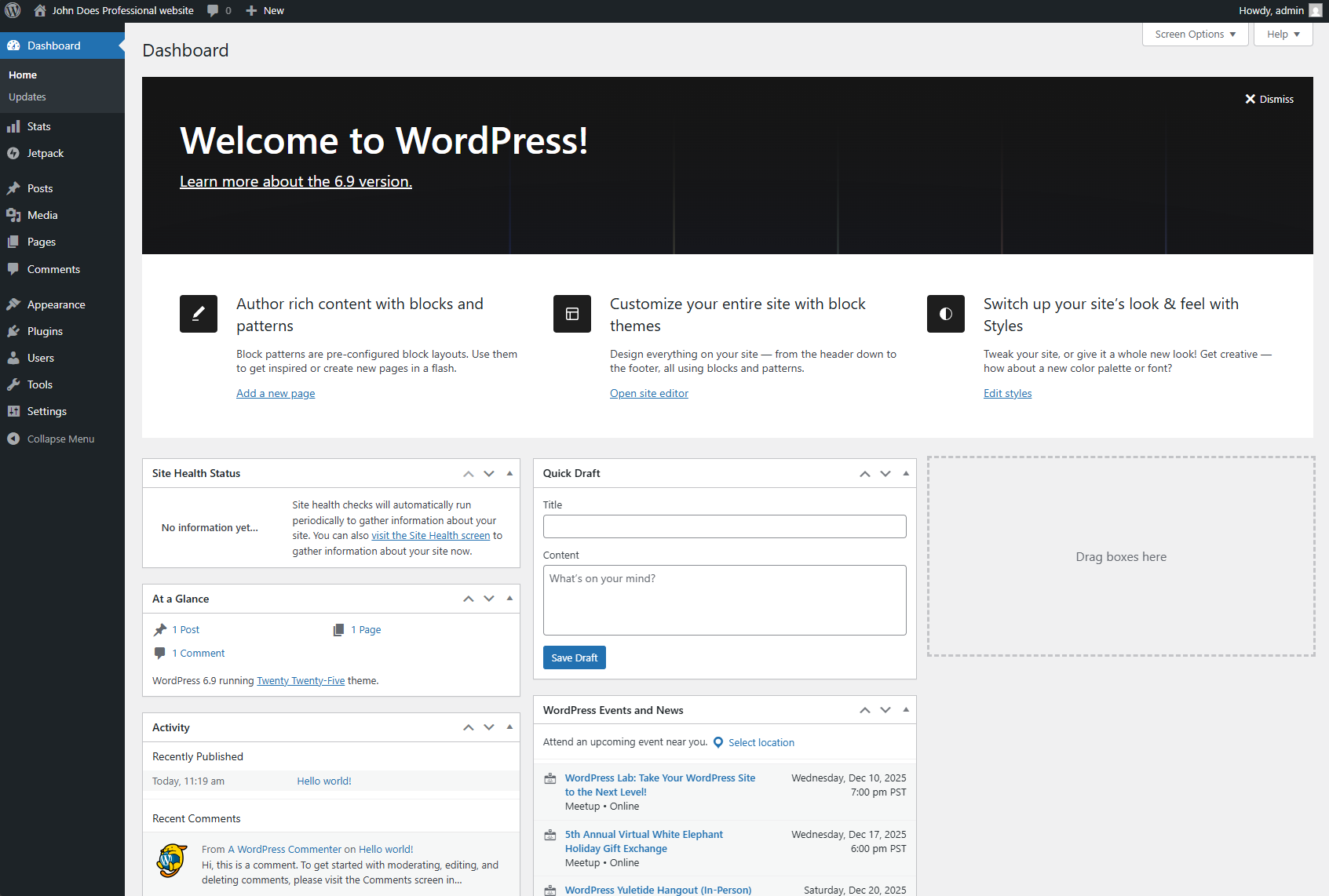Viewport: 1329px width, 896px height.
Task: Open Settings via its sidebar icon
Action: pyautogui.click(x=15, y=411)
